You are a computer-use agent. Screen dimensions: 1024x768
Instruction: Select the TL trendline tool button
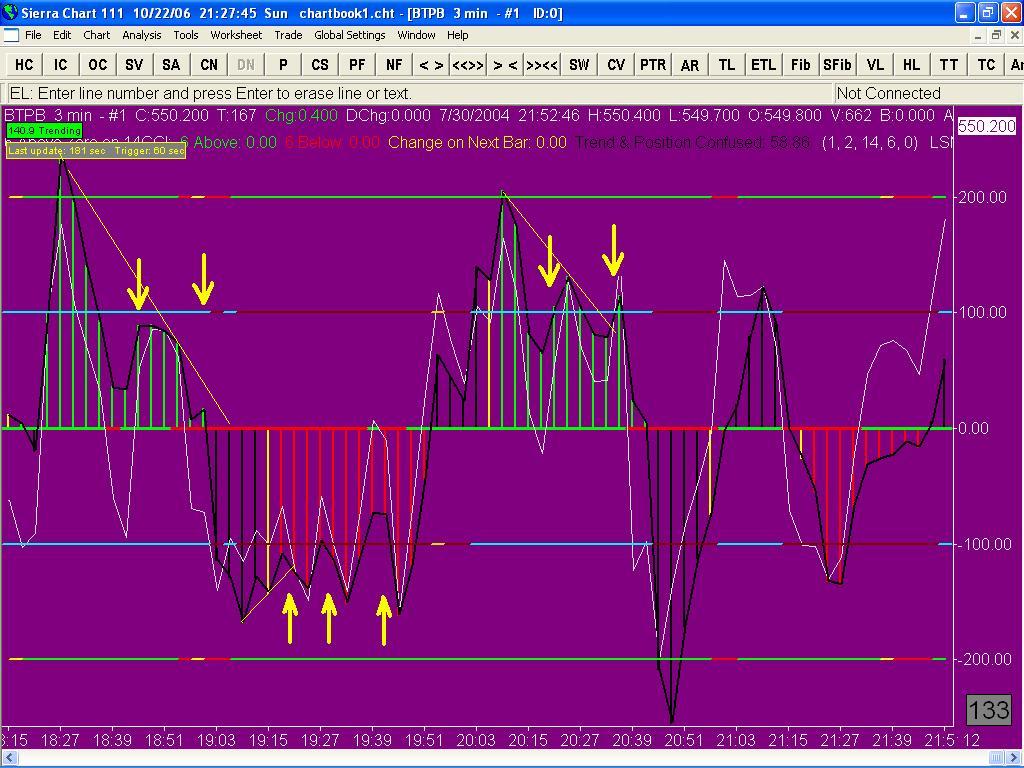(x=726, y=64)
